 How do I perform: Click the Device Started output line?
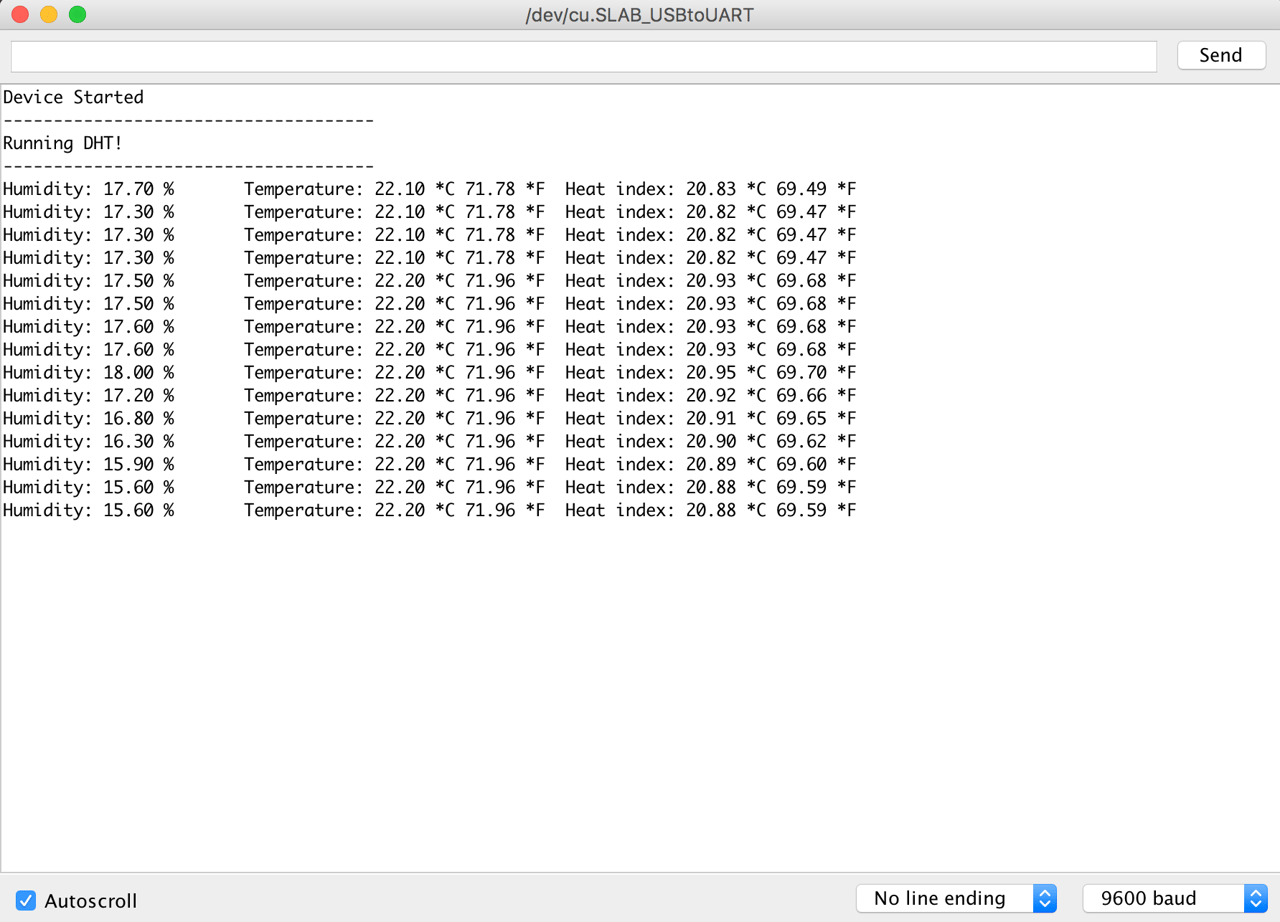point(73,97)
